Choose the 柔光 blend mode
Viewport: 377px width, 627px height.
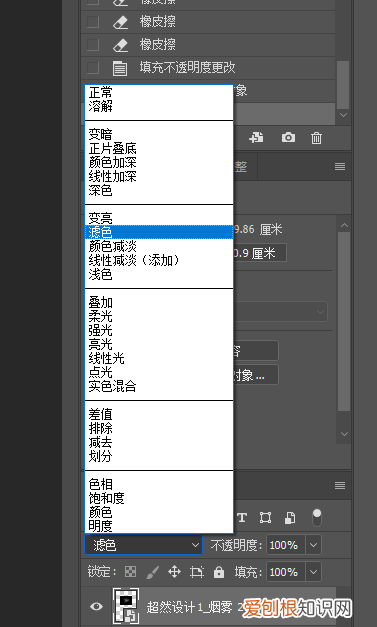tap(159, 316)
